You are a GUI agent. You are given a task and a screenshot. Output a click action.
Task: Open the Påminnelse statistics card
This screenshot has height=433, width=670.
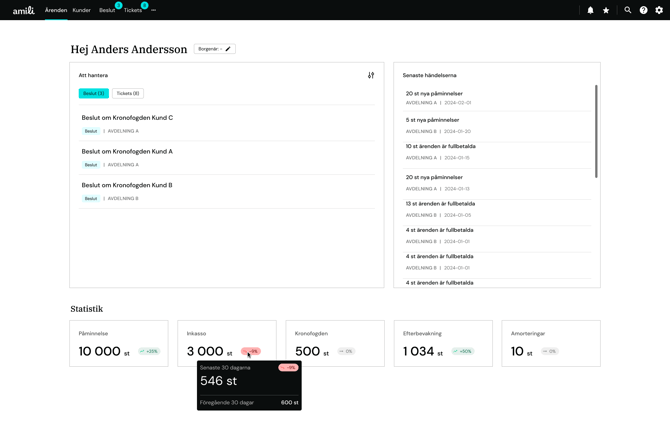coord(118,343)
